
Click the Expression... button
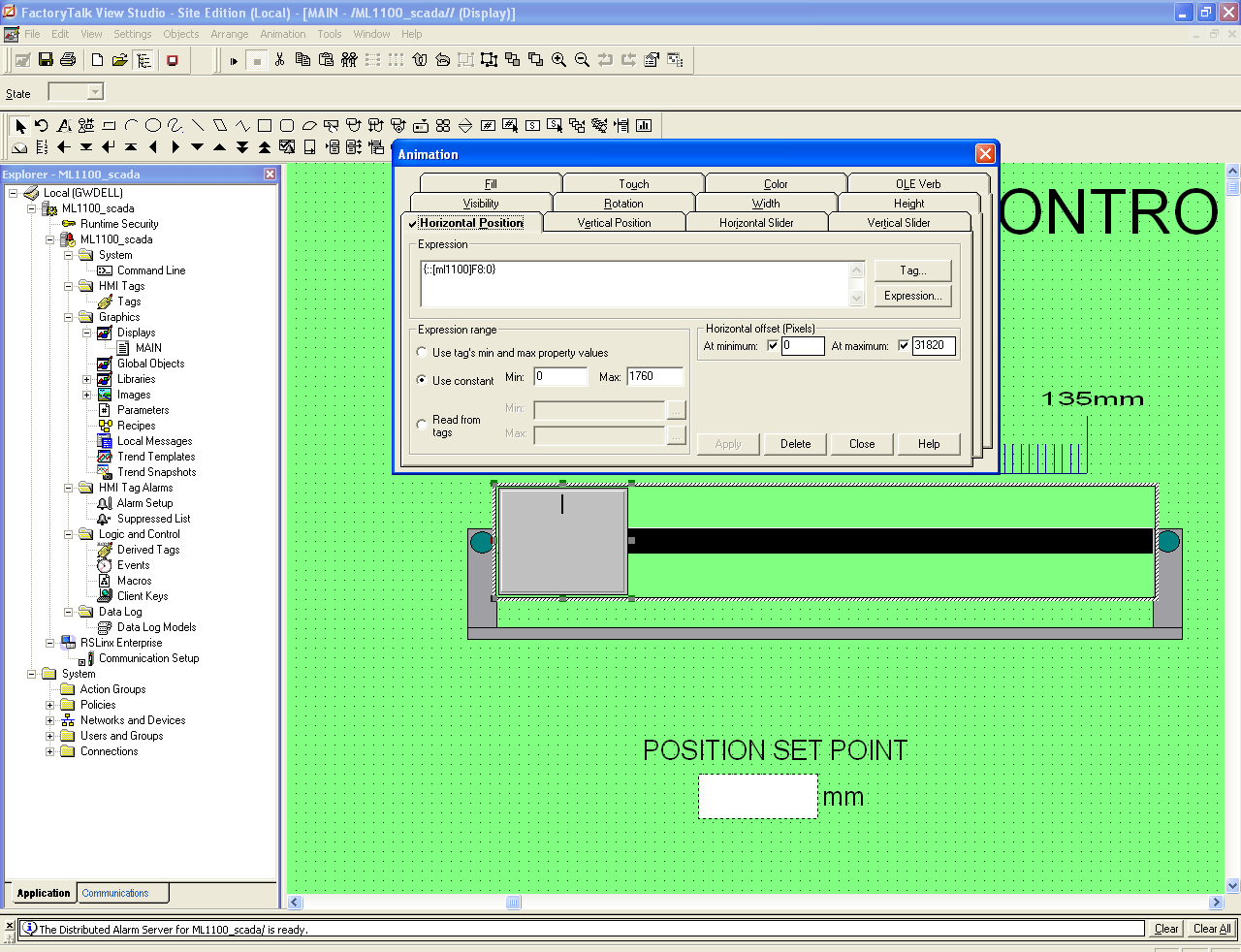(912, 296)
